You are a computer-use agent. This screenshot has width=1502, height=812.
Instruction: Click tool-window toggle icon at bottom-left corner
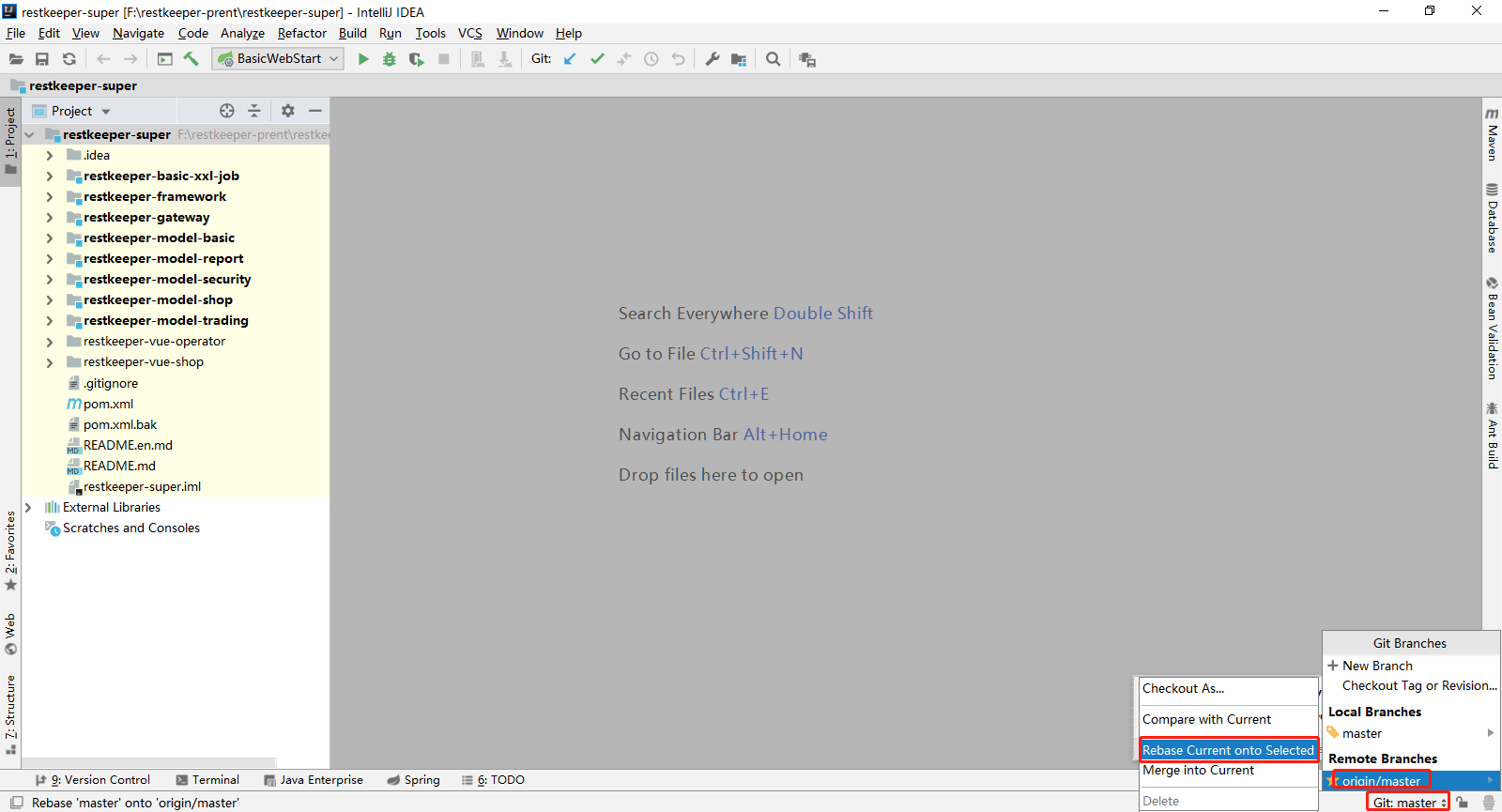tap(16, 803)
